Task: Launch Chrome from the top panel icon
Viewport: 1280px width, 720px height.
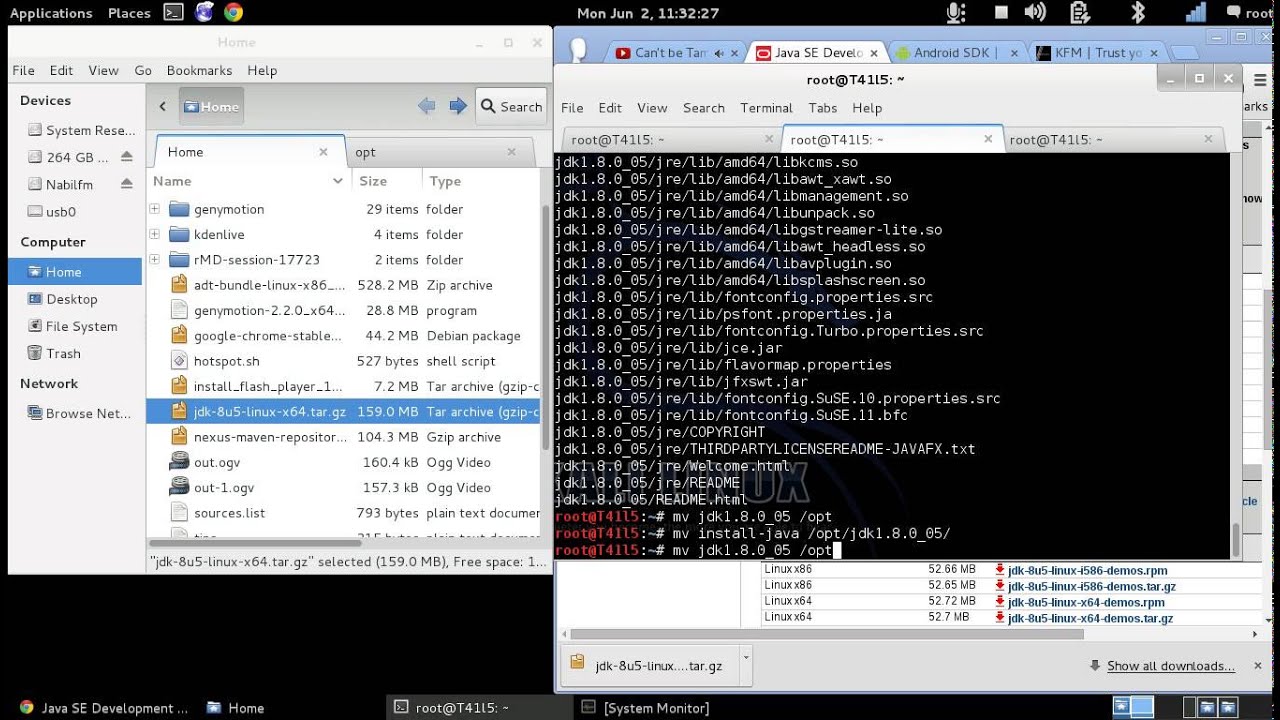Action: pos(233,13)
